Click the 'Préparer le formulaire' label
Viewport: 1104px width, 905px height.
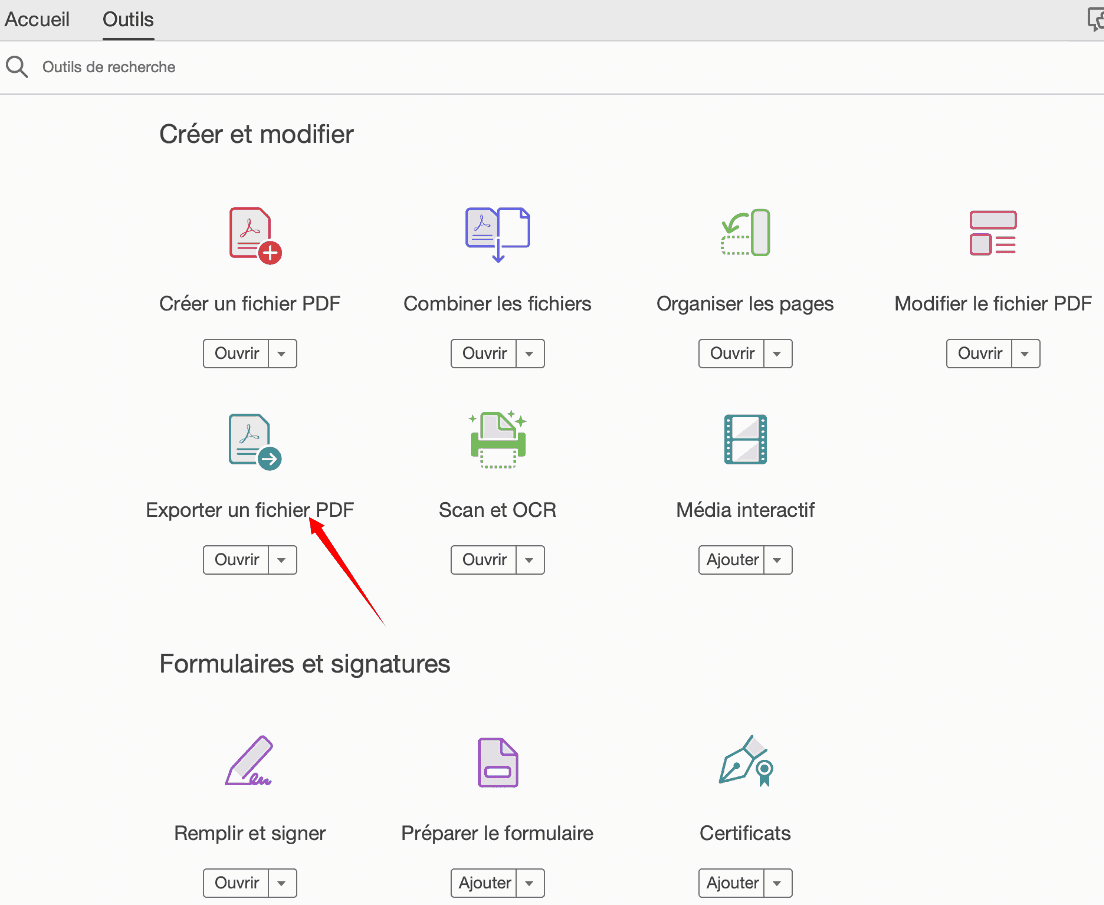pos(498,834)
